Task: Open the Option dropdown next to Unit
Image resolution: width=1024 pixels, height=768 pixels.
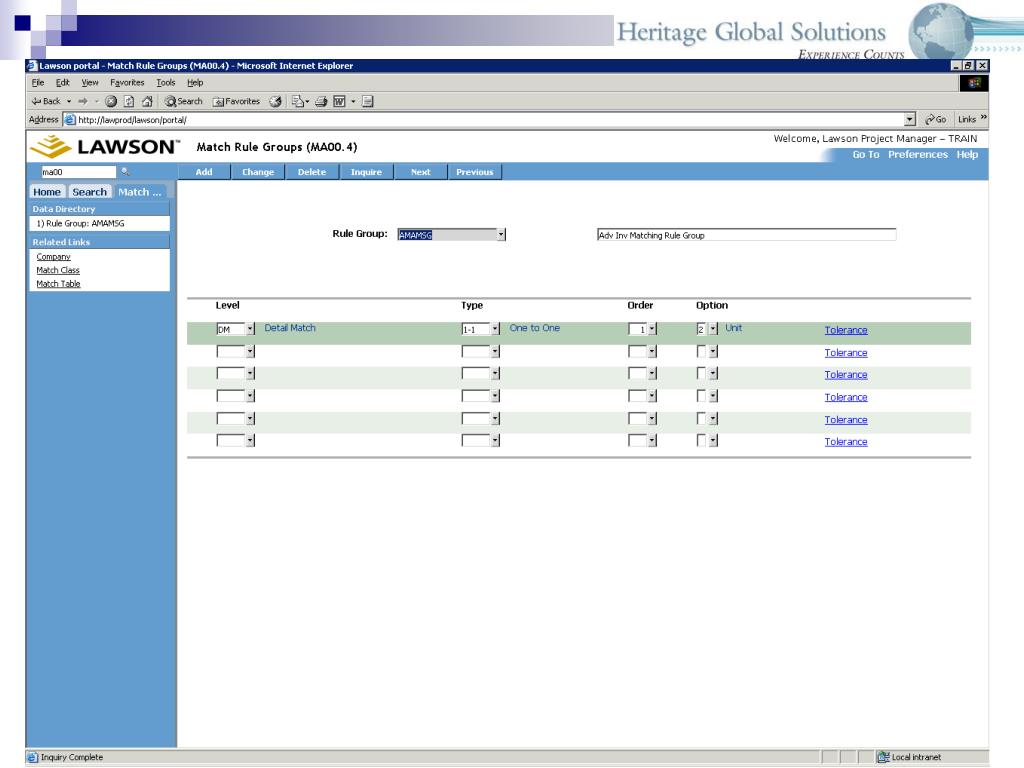Action: (x=713, y=329)
